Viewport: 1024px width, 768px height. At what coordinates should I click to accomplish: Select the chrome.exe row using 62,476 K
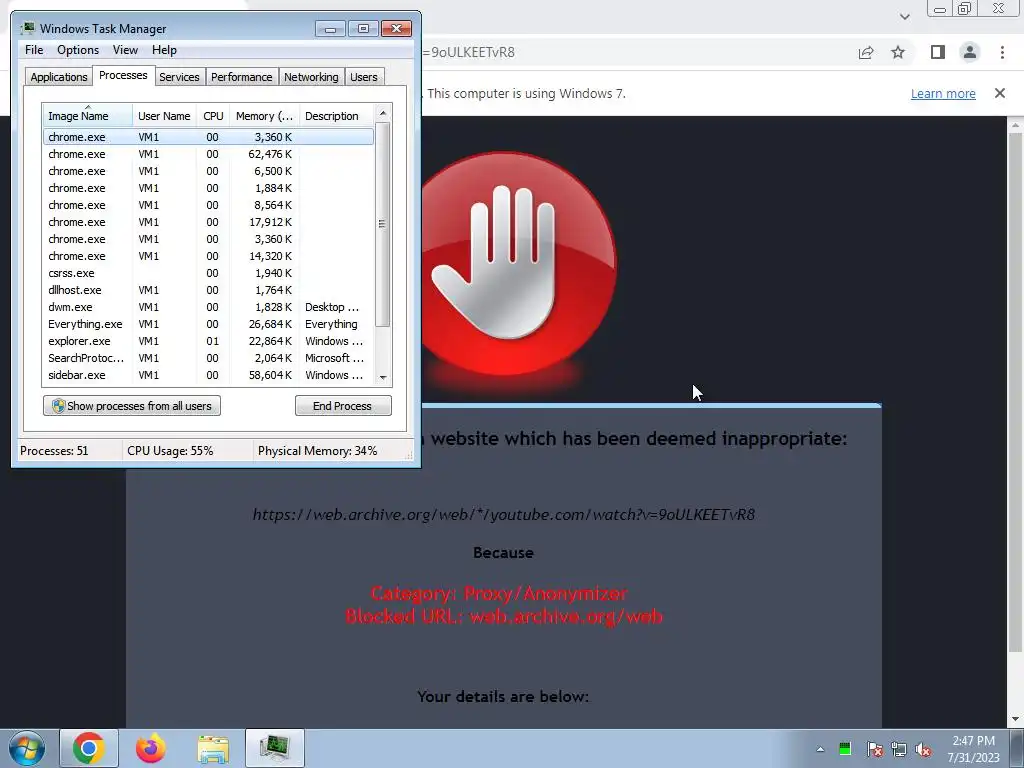tap(208, 154)
